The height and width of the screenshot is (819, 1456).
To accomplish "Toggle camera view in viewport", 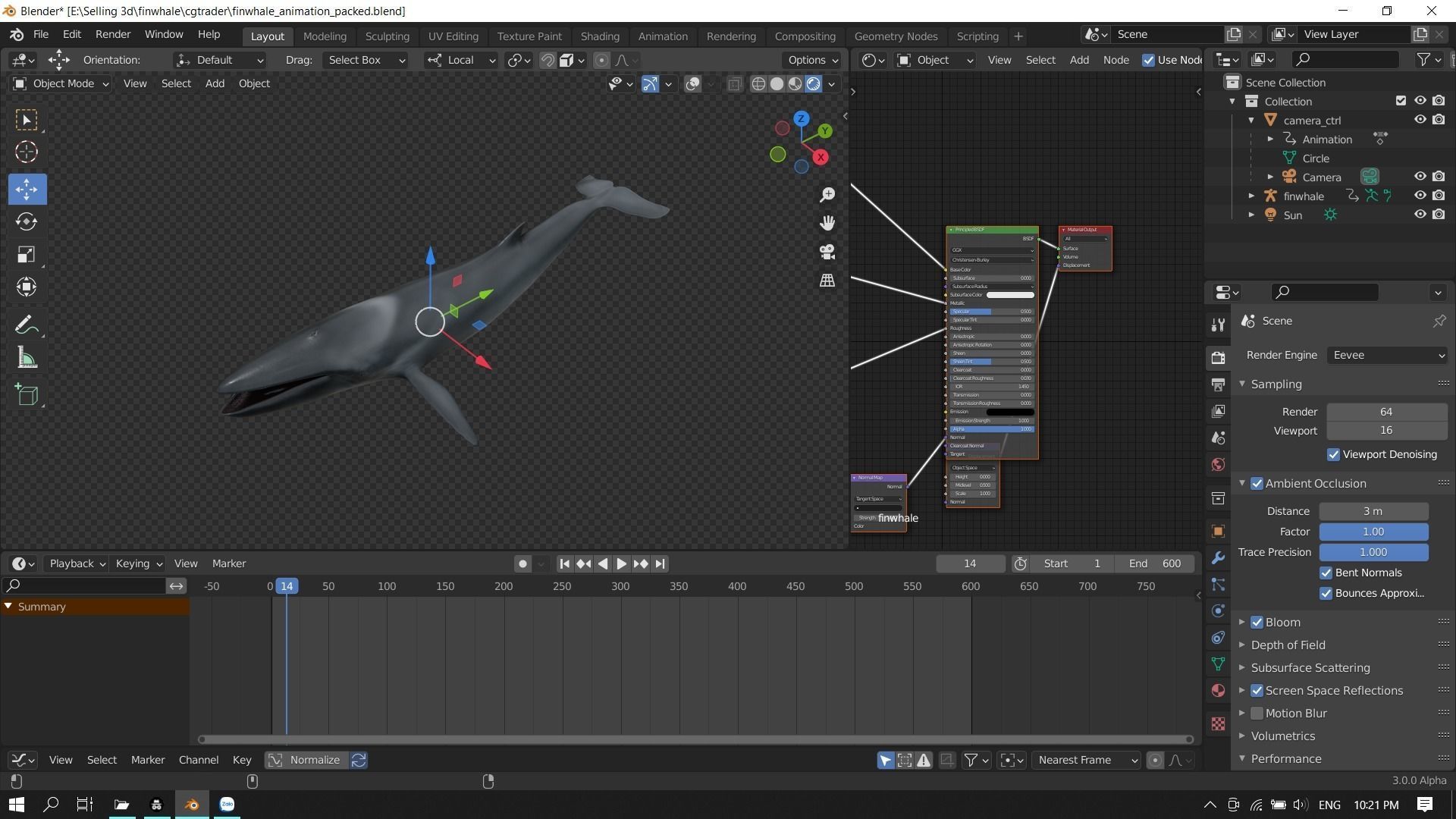I will 827,252.
